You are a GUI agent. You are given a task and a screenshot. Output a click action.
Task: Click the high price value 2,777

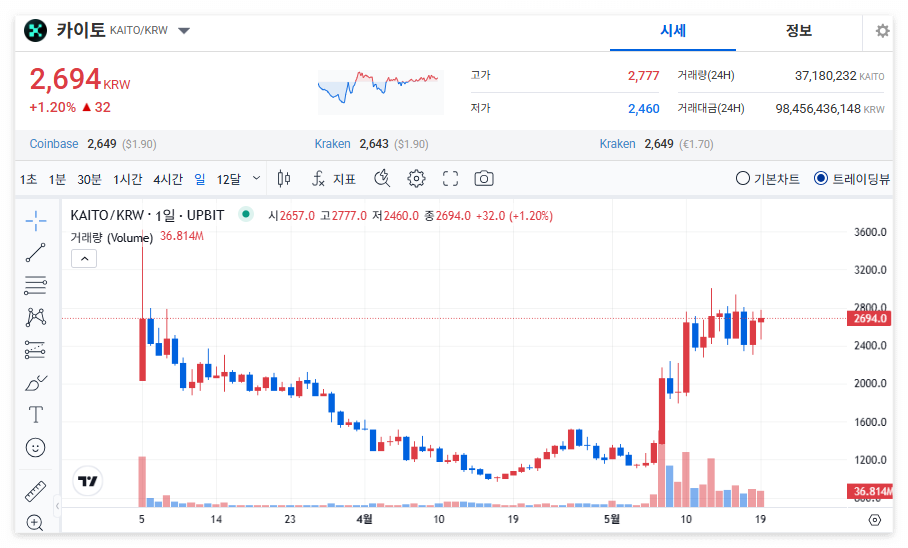point(643,76)
